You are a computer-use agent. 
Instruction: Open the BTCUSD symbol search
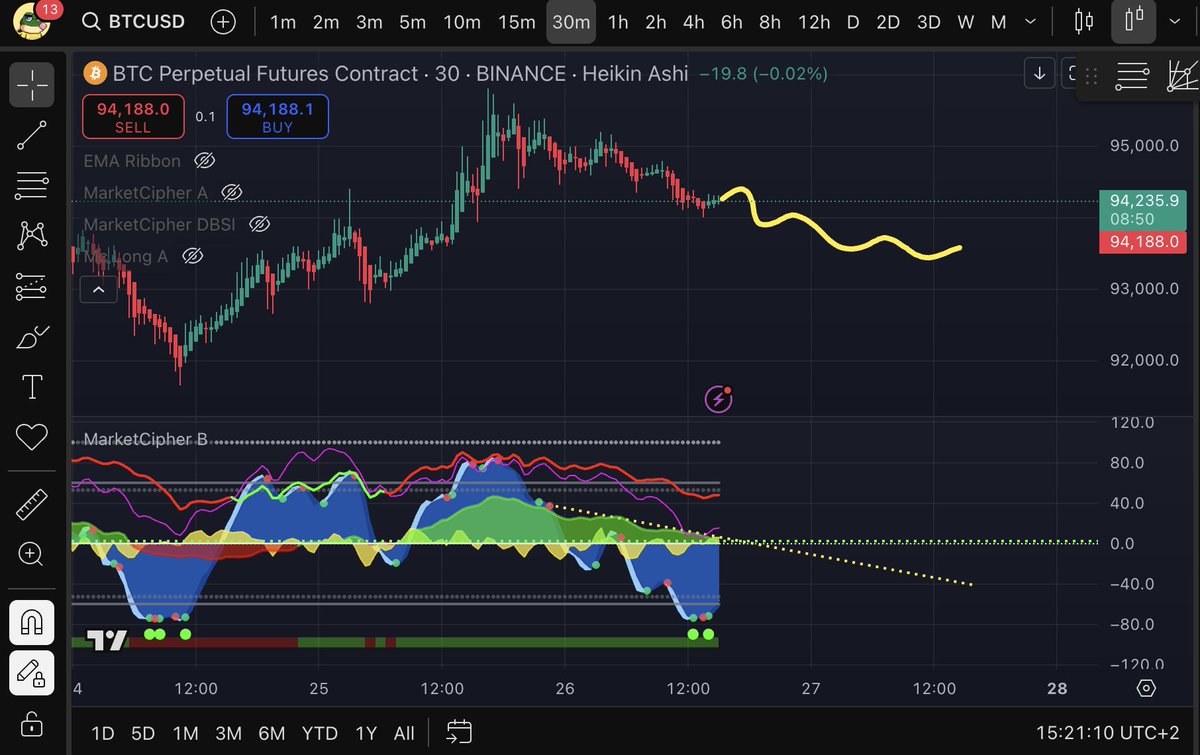[x=134, y=22]
